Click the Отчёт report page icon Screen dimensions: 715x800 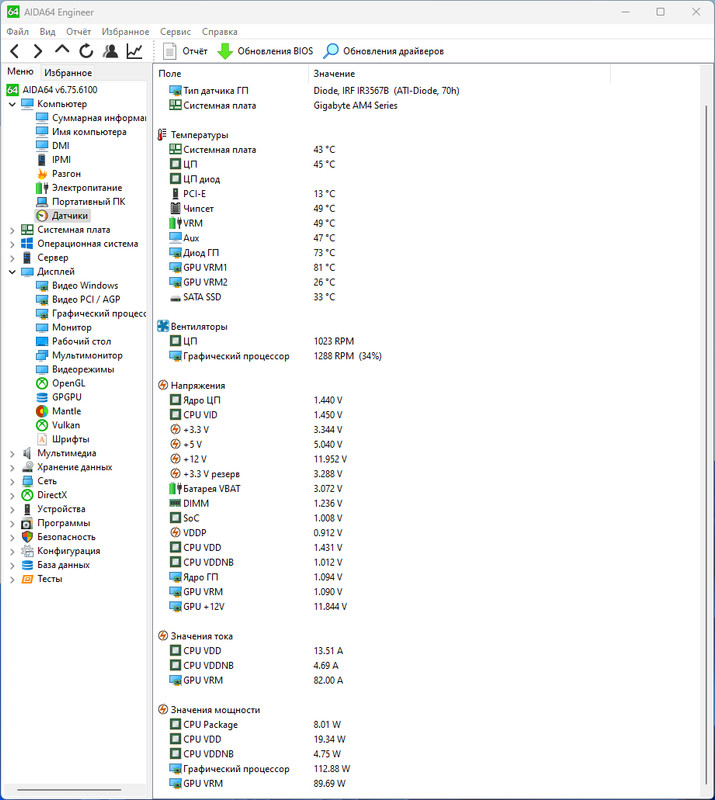pos(169,51)
